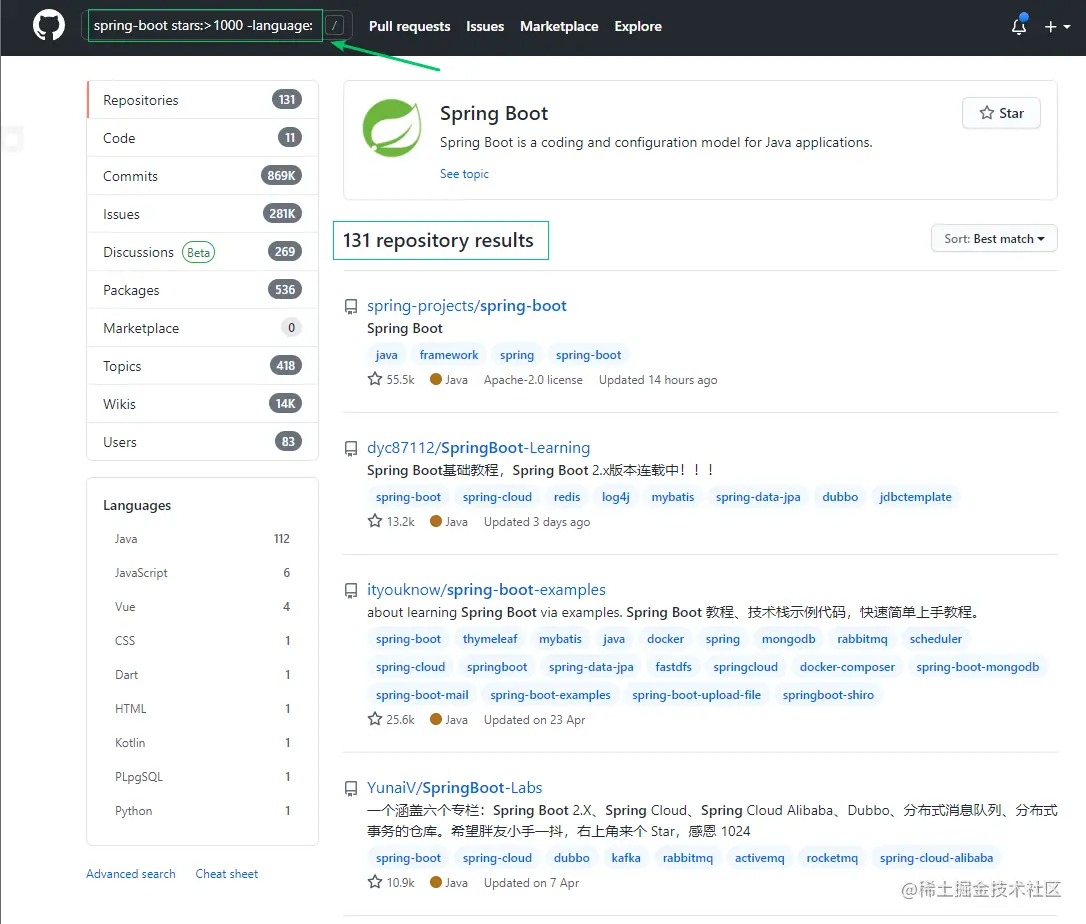Filter results by CSS language
1086x924 pixels.
click(202, 640)
